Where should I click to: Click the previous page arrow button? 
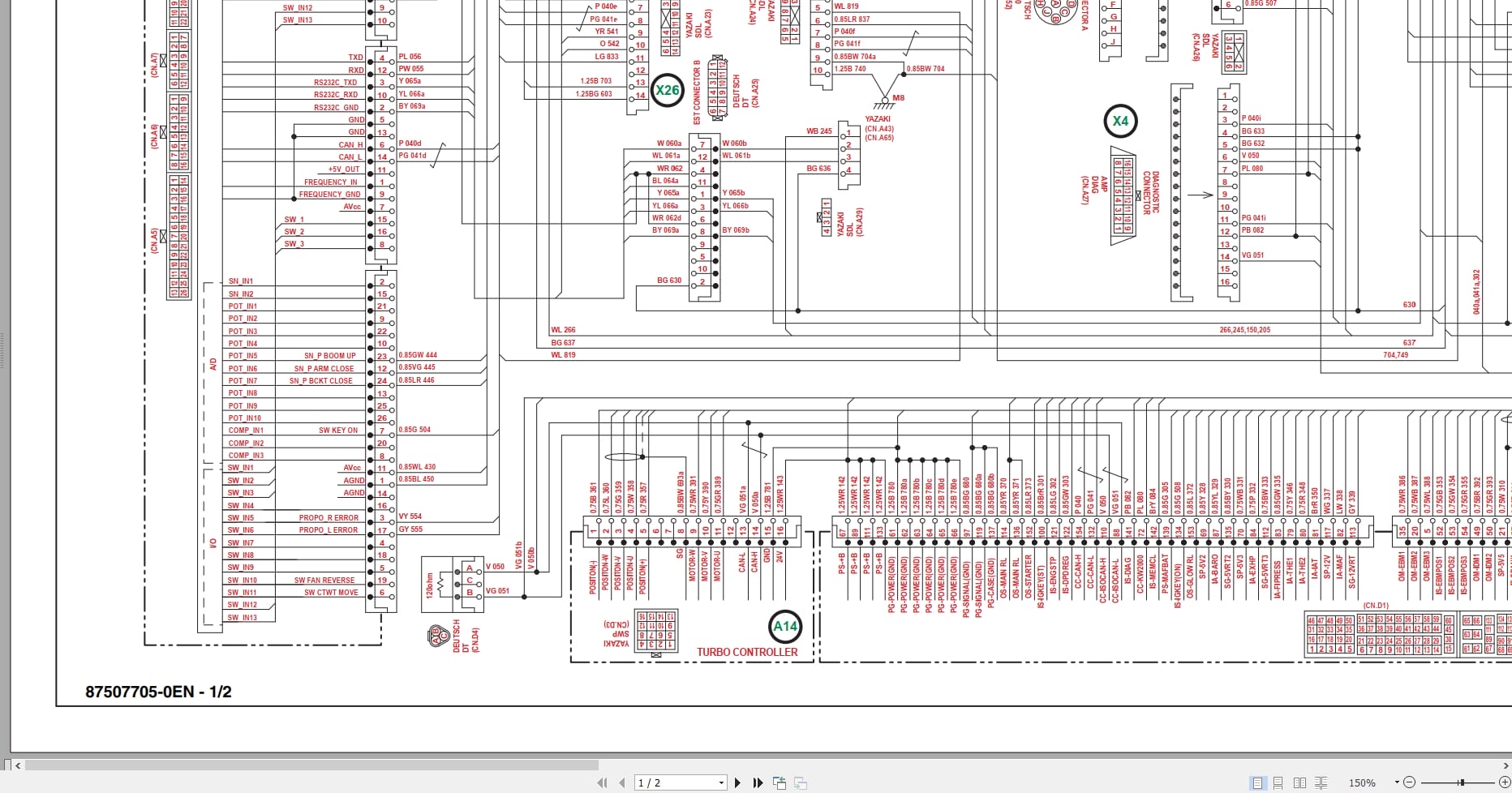click(622, 782)
